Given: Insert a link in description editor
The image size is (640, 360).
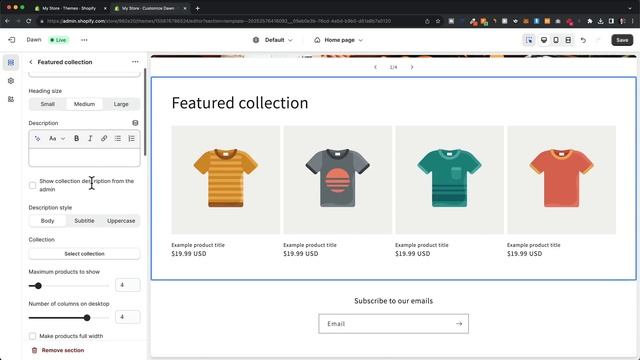Looking at the screenshot, I should tap(104, 138).
